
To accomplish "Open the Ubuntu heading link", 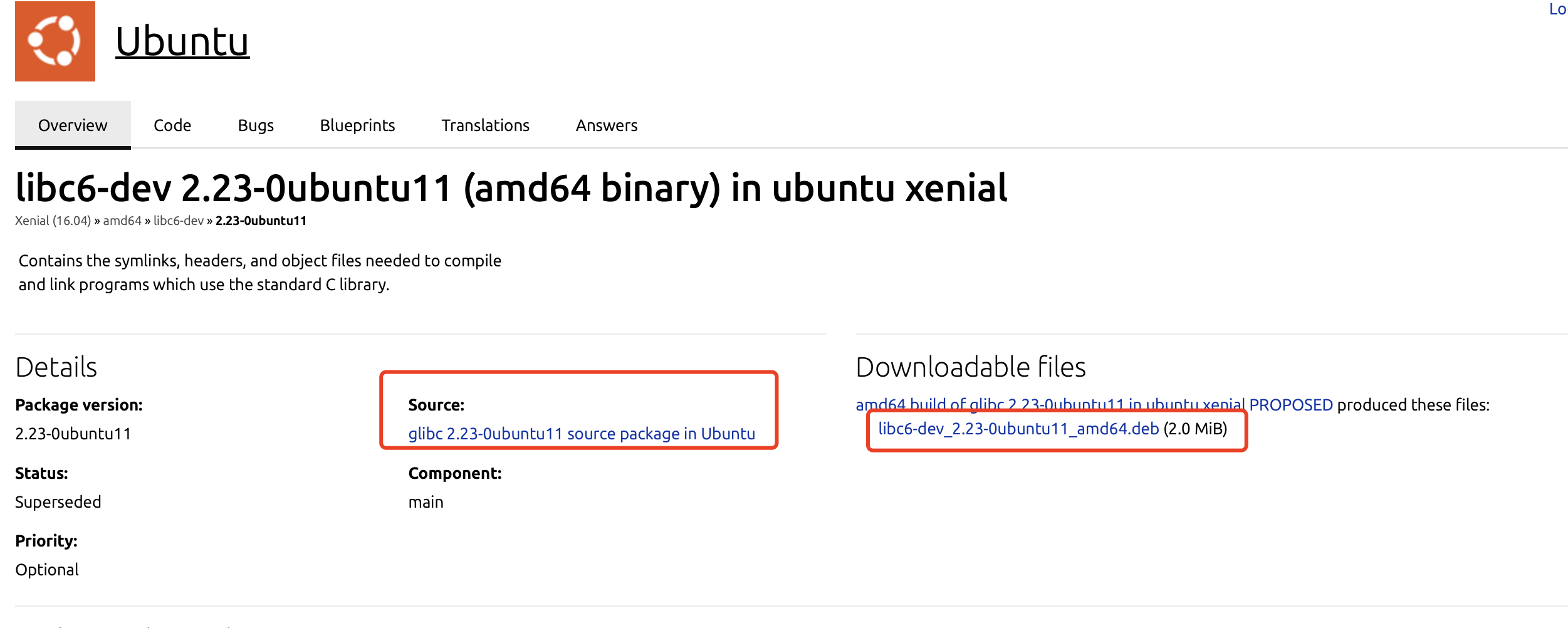I will tap(182, 41).
